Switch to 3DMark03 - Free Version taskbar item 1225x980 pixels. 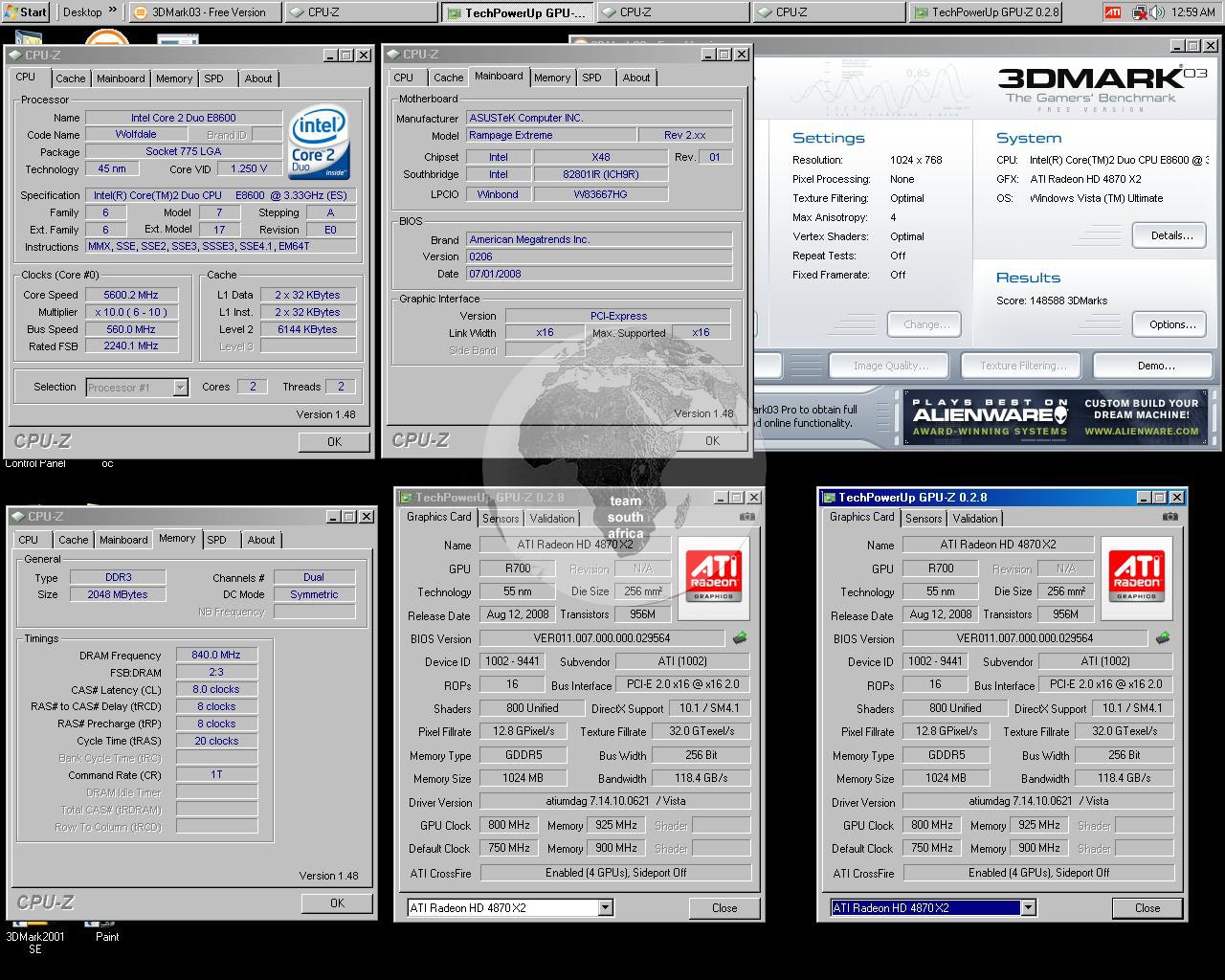pyautogui.click(x=206, y=12)
